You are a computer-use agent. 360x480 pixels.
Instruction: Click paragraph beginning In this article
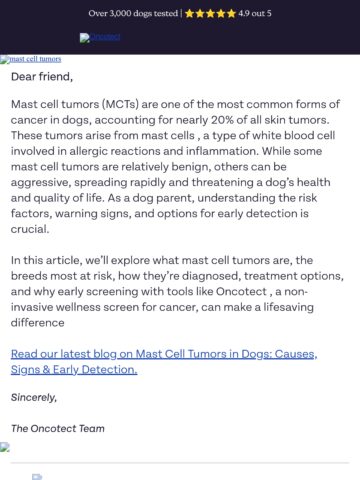(177, 292)
